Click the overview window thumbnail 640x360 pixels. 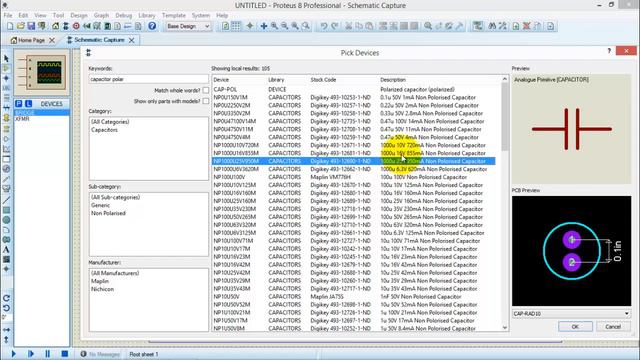tap(42, 73)
